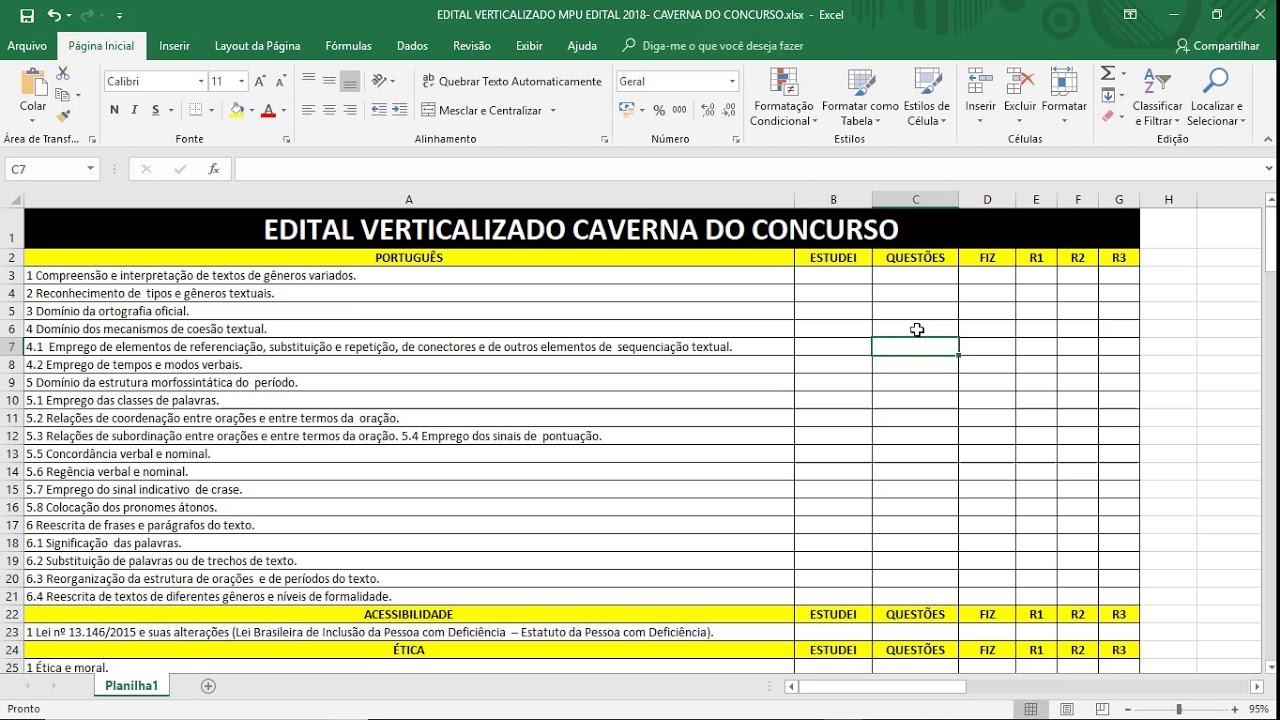Image resolution: width=1280 pixels, height=720 pixels.
Task: Increase the cell indent
Action: click(x=400, y=110)
